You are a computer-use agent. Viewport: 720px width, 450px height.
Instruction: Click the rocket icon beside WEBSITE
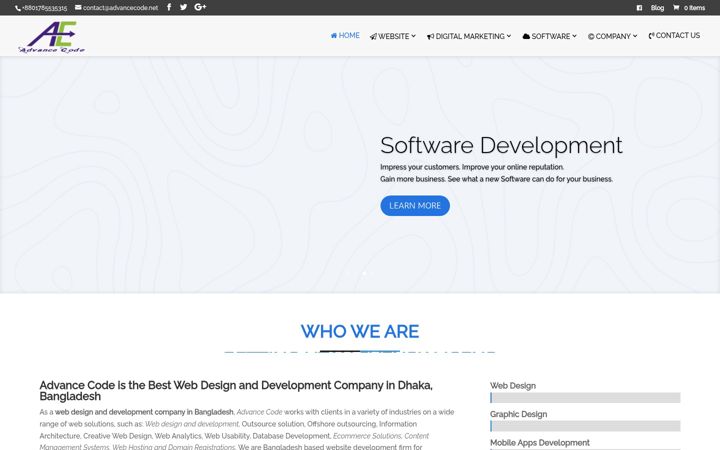(x=373, y=36)
